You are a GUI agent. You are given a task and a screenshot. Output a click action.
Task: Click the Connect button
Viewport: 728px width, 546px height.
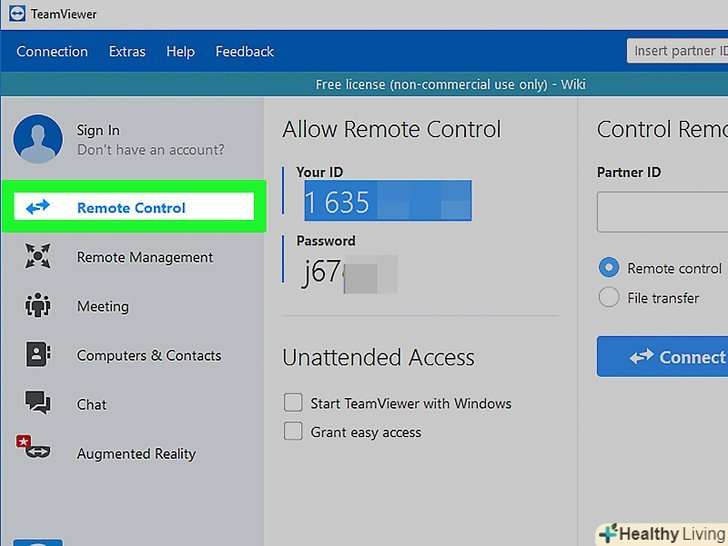(663, 357)
